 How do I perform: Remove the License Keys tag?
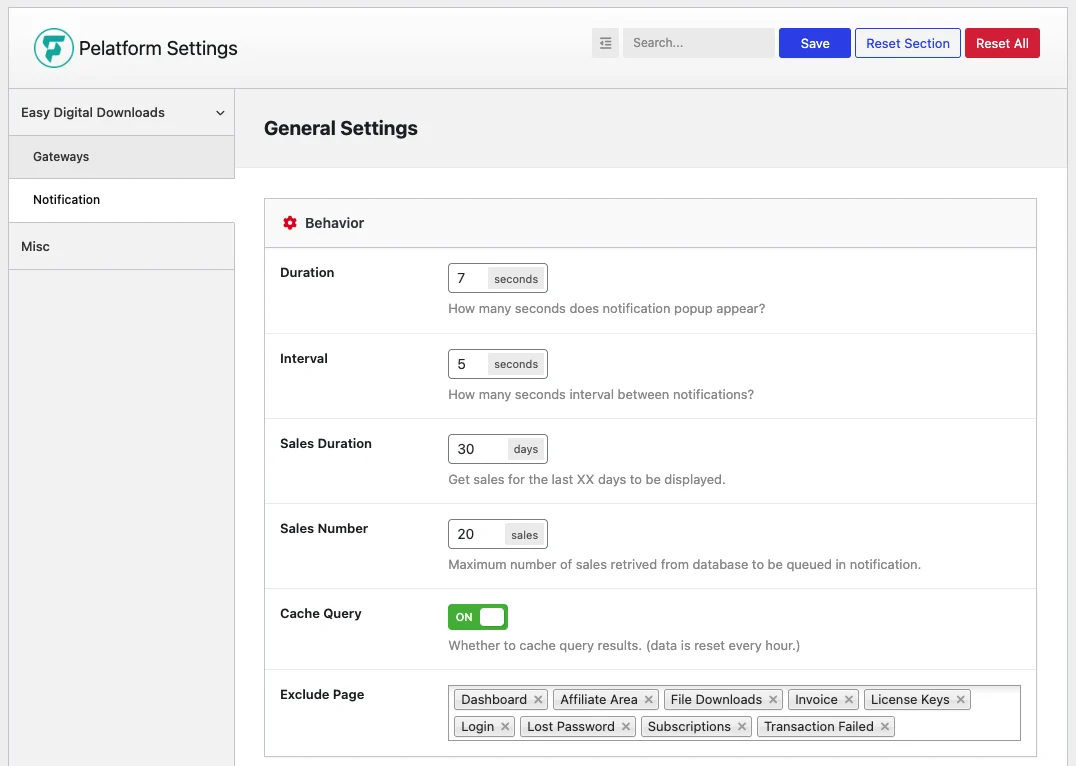tap(961, 699)
